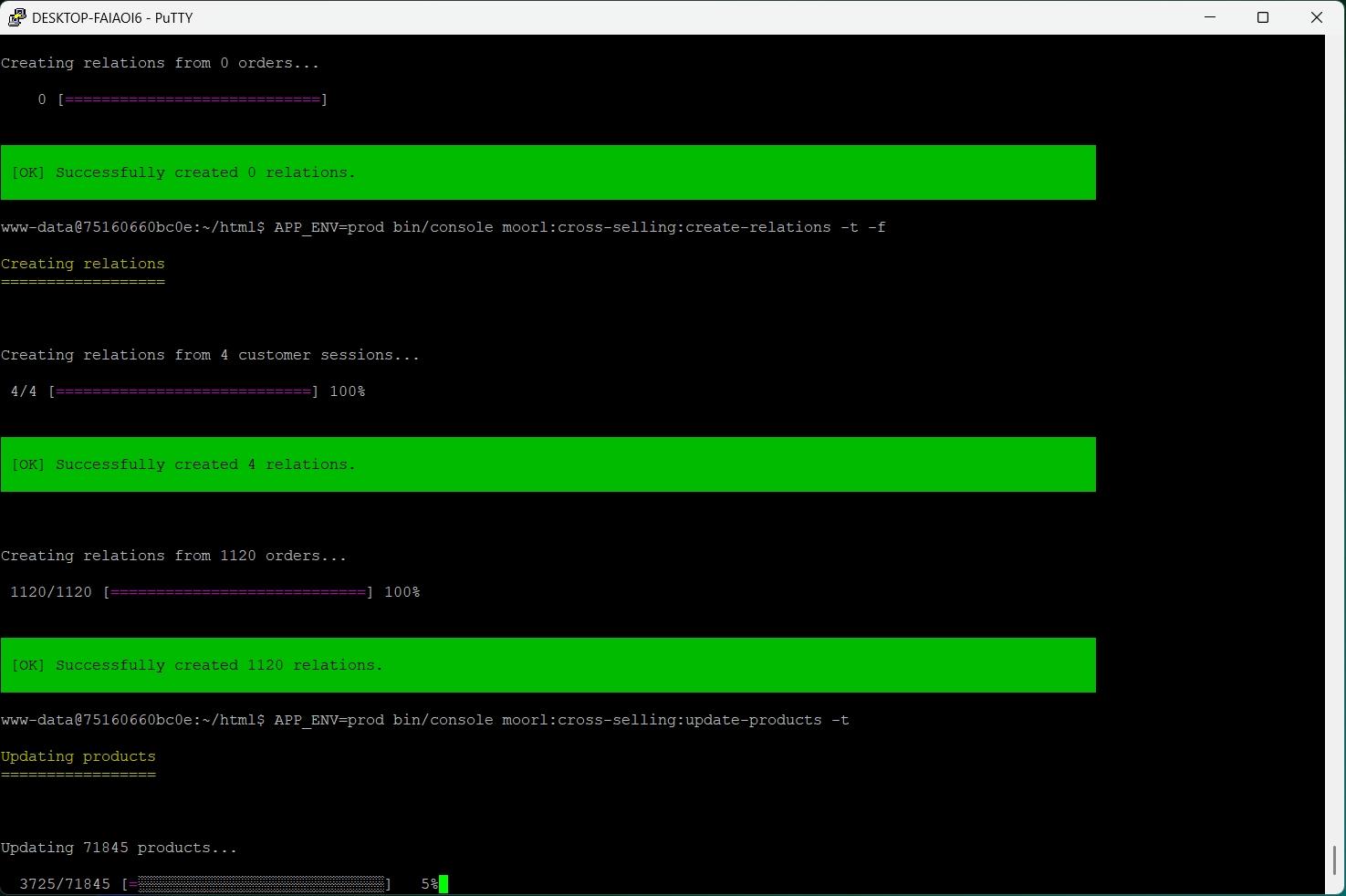Image resolution: width=1346 pixels, height=896 pixels.
Task: Click the 1120/1120 completed progress bar
Action: 237,591
